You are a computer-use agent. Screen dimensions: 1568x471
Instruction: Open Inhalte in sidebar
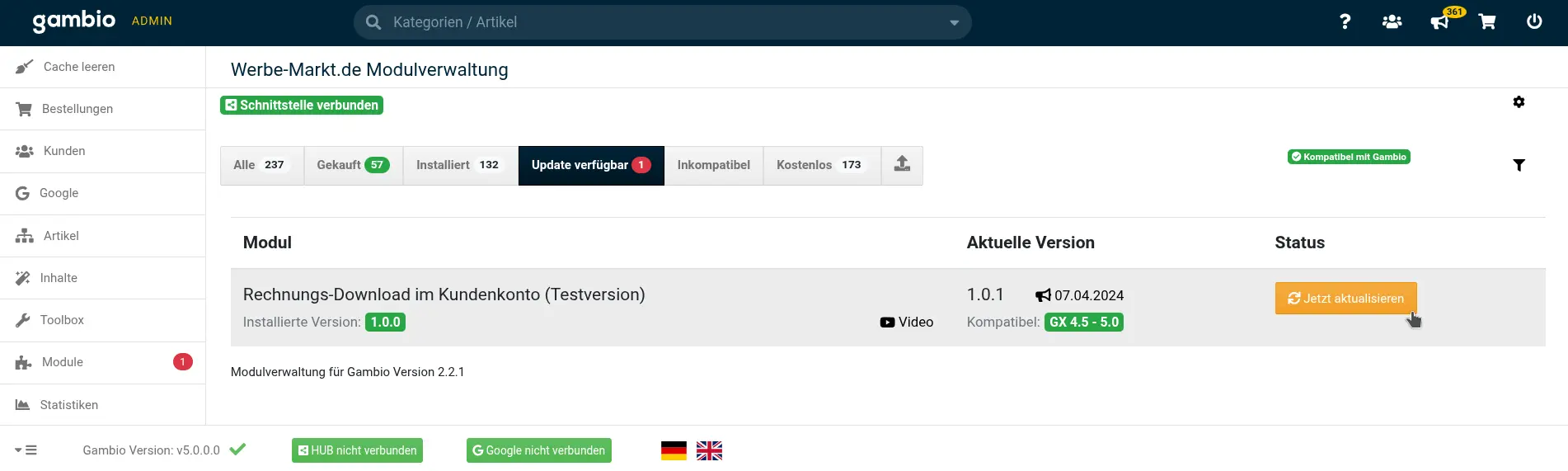[x=102, y=278]
